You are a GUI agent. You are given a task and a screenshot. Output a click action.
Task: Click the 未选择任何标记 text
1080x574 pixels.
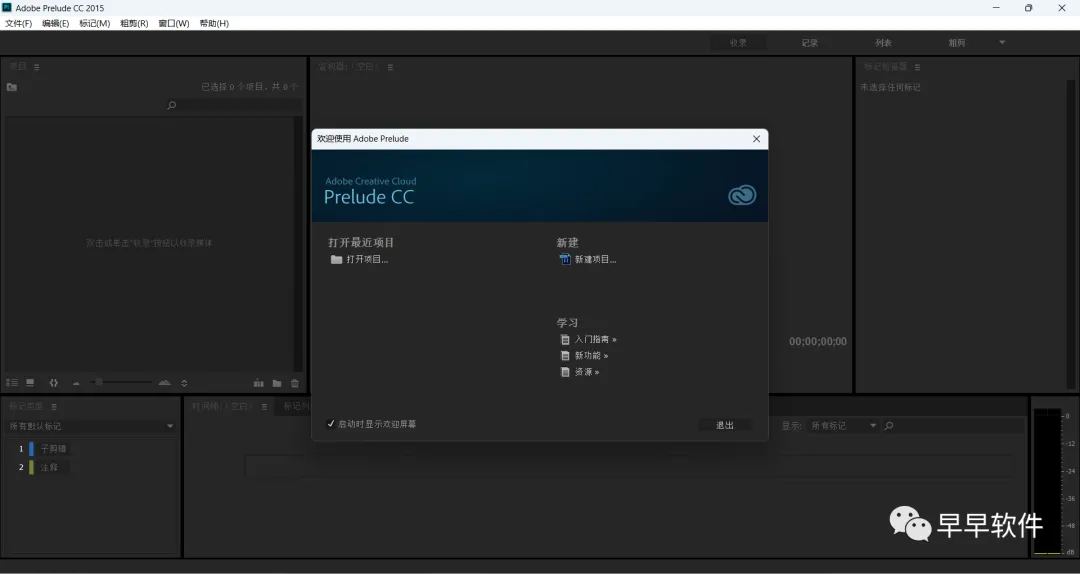(x=890, y=88)
